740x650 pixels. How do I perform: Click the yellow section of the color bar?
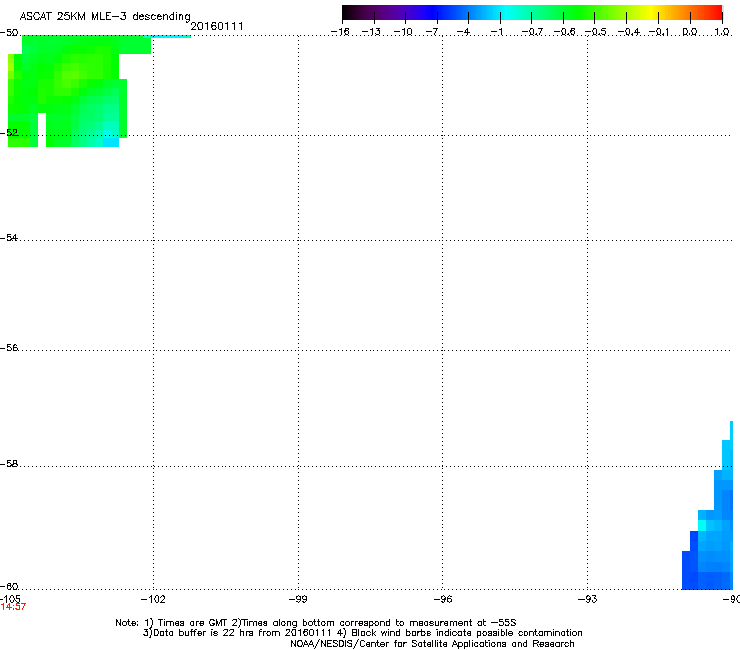[651, 12]
